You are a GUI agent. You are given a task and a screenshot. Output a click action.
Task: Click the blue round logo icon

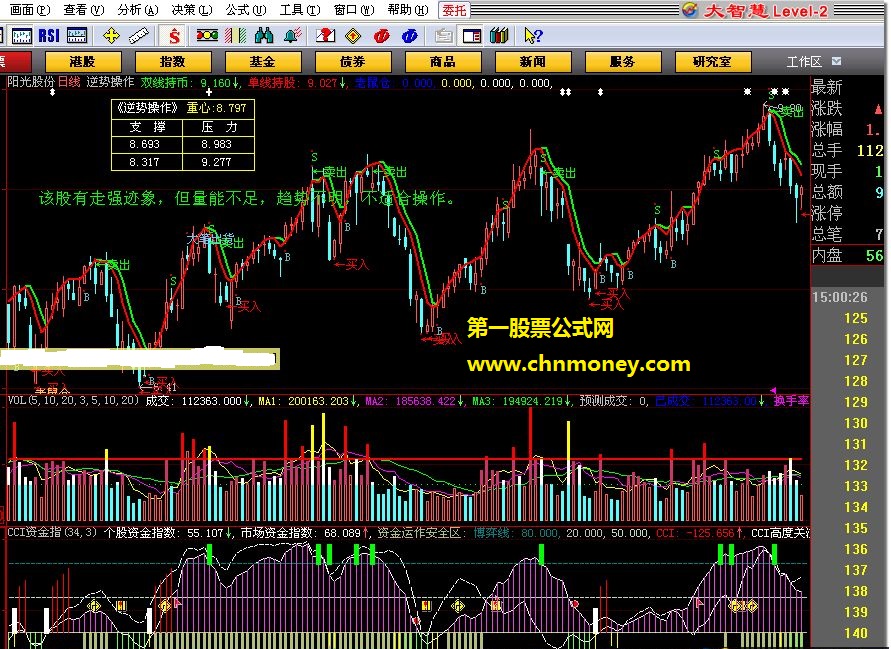[409, 36]
